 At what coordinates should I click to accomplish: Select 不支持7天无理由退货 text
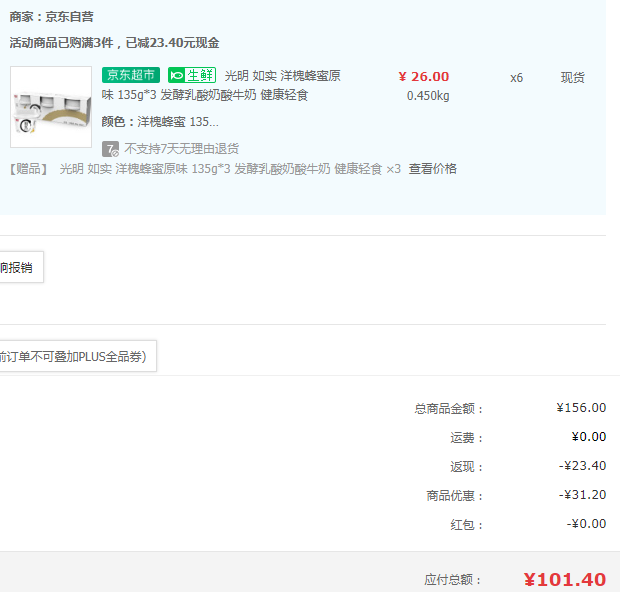click(181, 149)
